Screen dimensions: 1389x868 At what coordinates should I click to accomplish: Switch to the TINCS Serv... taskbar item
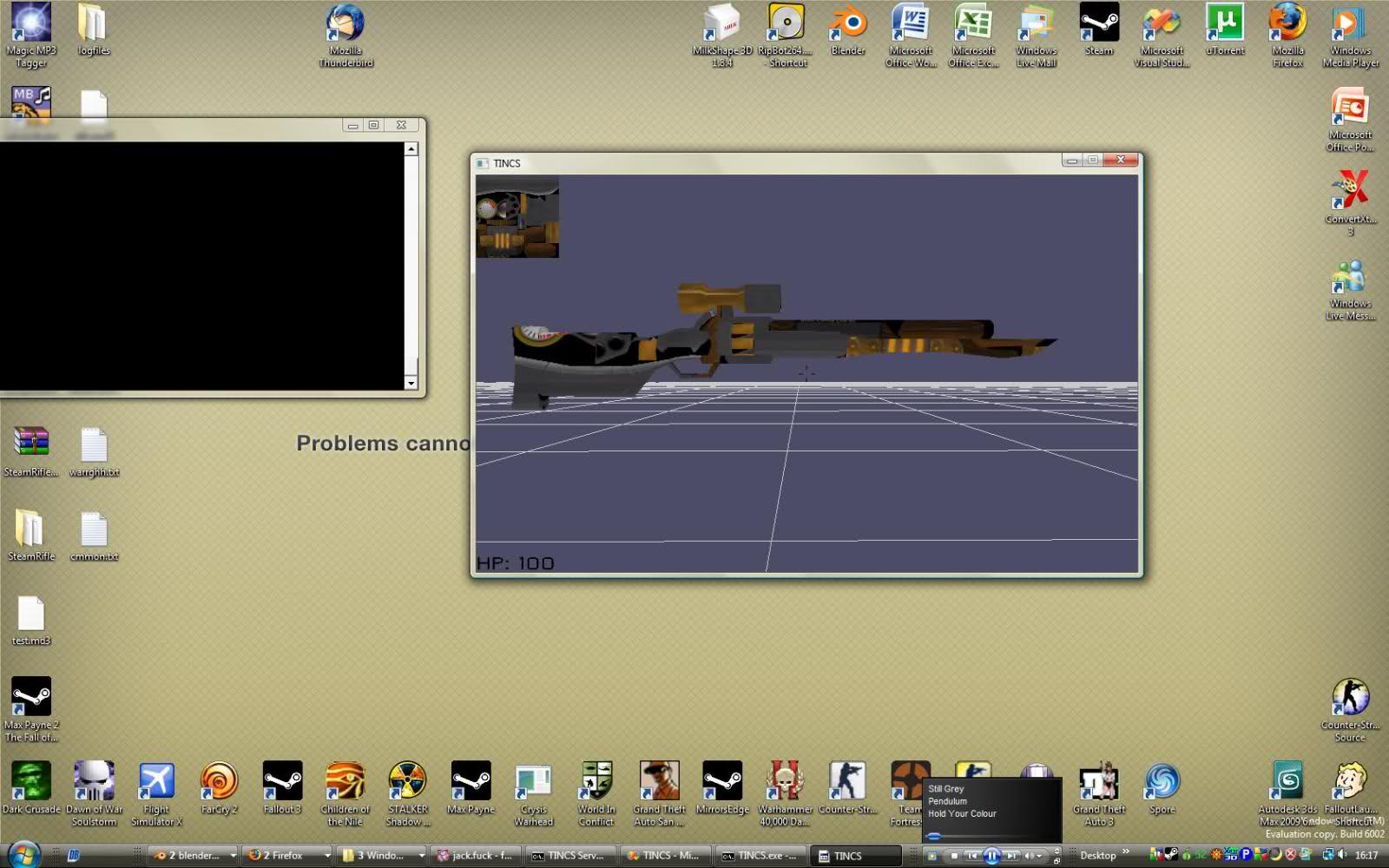click(569, 856)
